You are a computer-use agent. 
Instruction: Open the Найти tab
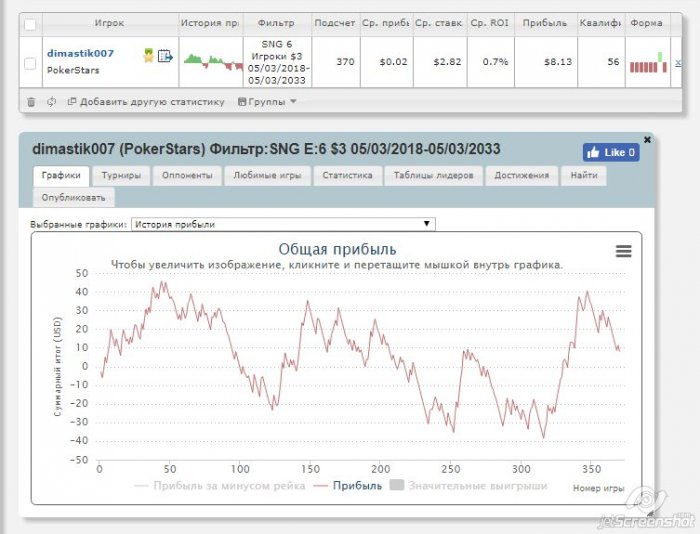[584, 175]
